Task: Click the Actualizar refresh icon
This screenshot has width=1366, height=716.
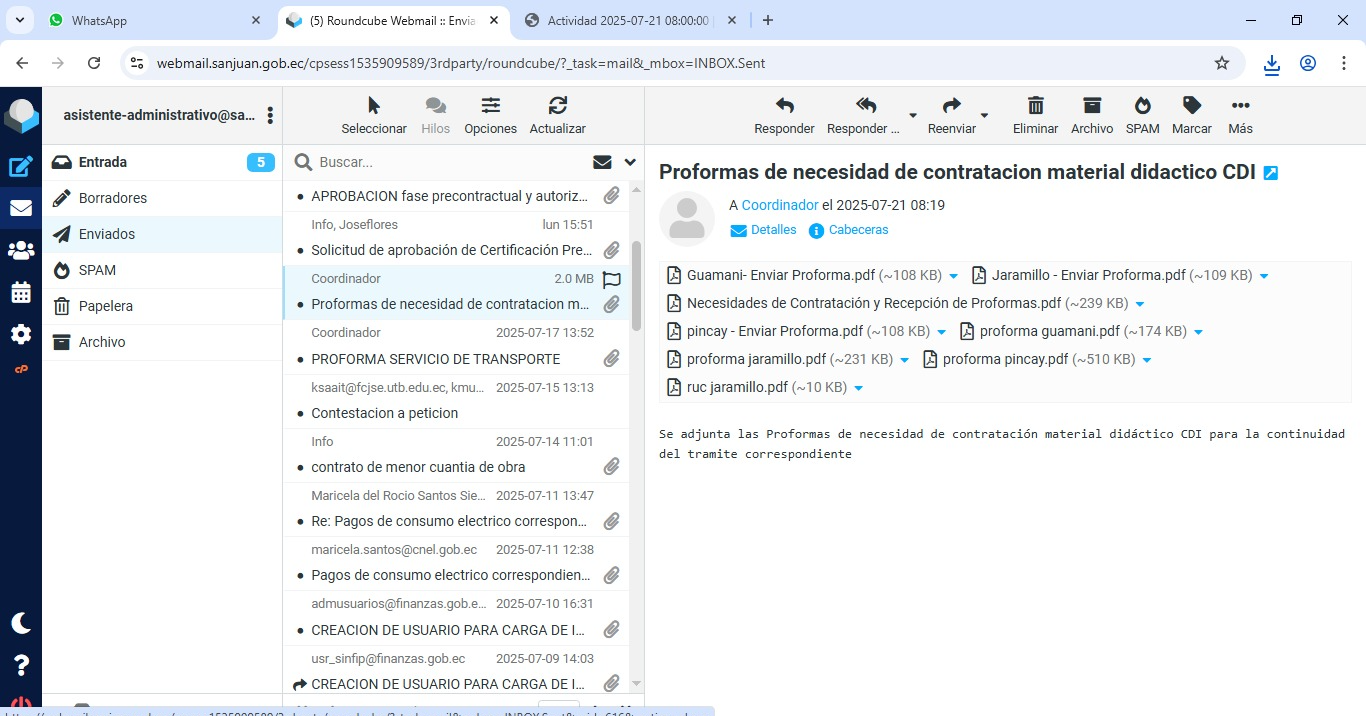Action: click(557, 106)
